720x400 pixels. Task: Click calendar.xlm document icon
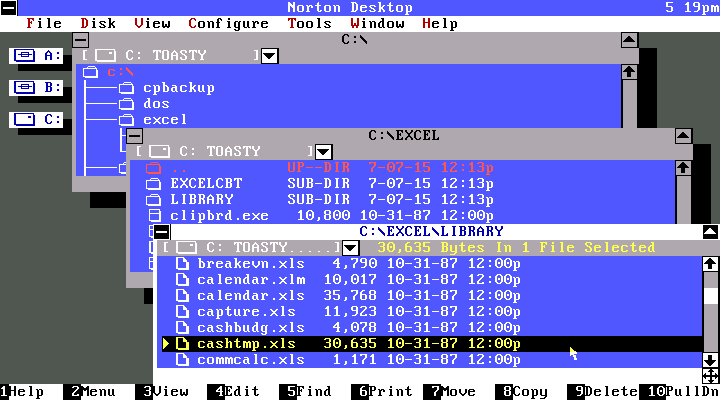coord(182,280)
